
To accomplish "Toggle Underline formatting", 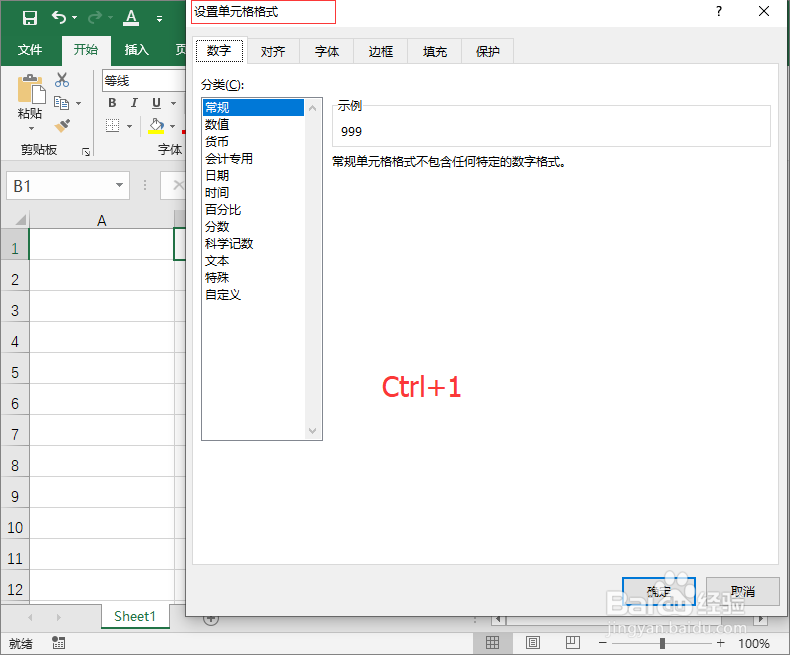I will (157, 103).
